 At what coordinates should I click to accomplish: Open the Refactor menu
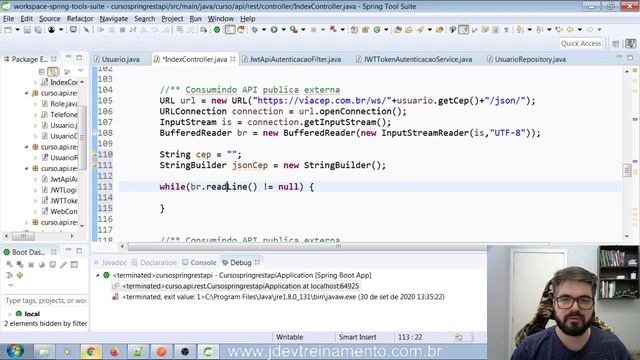(80, 19)
